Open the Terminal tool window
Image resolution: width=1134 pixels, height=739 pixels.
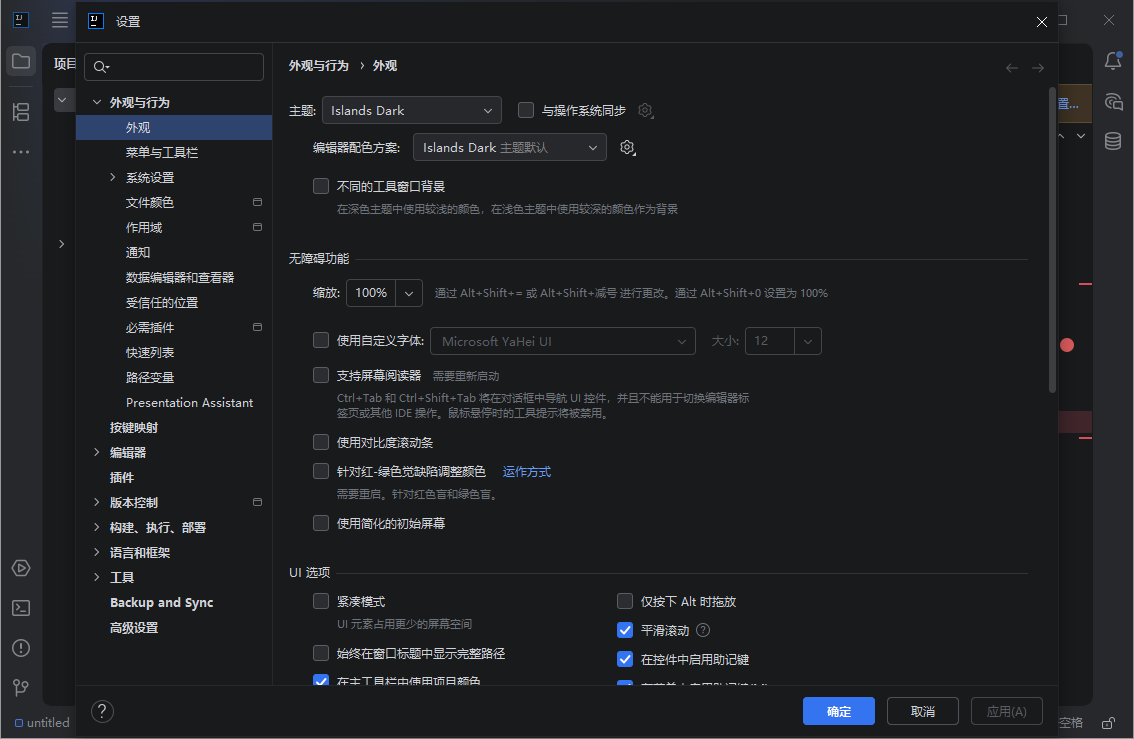[x=21, y=607]
